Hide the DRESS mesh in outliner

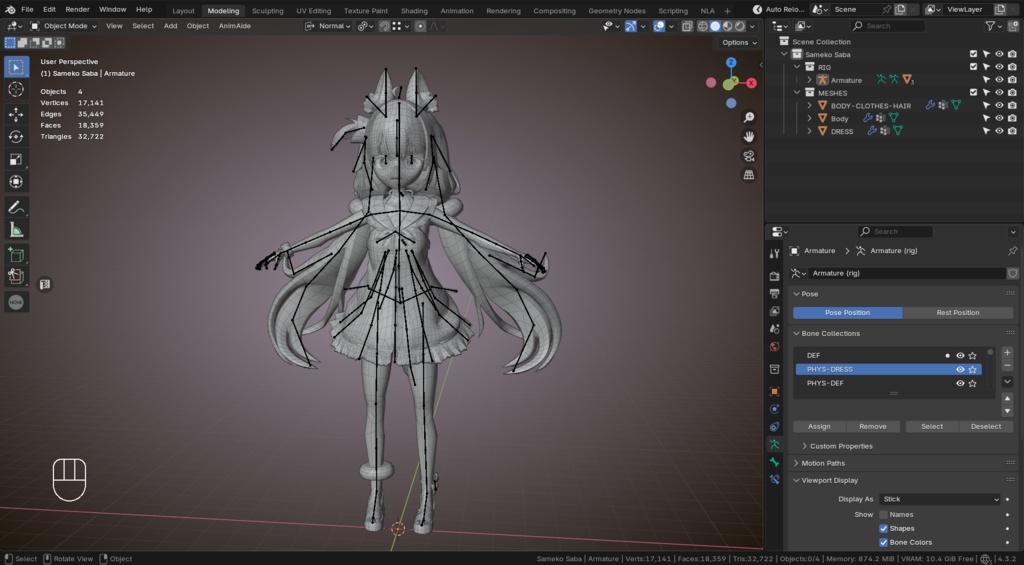point(999,131)
